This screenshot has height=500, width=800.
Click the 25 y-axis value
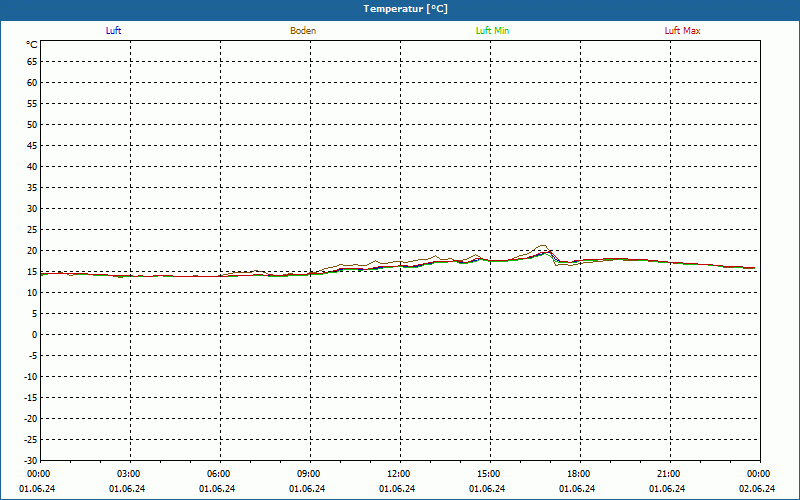(x=32, y=230)
